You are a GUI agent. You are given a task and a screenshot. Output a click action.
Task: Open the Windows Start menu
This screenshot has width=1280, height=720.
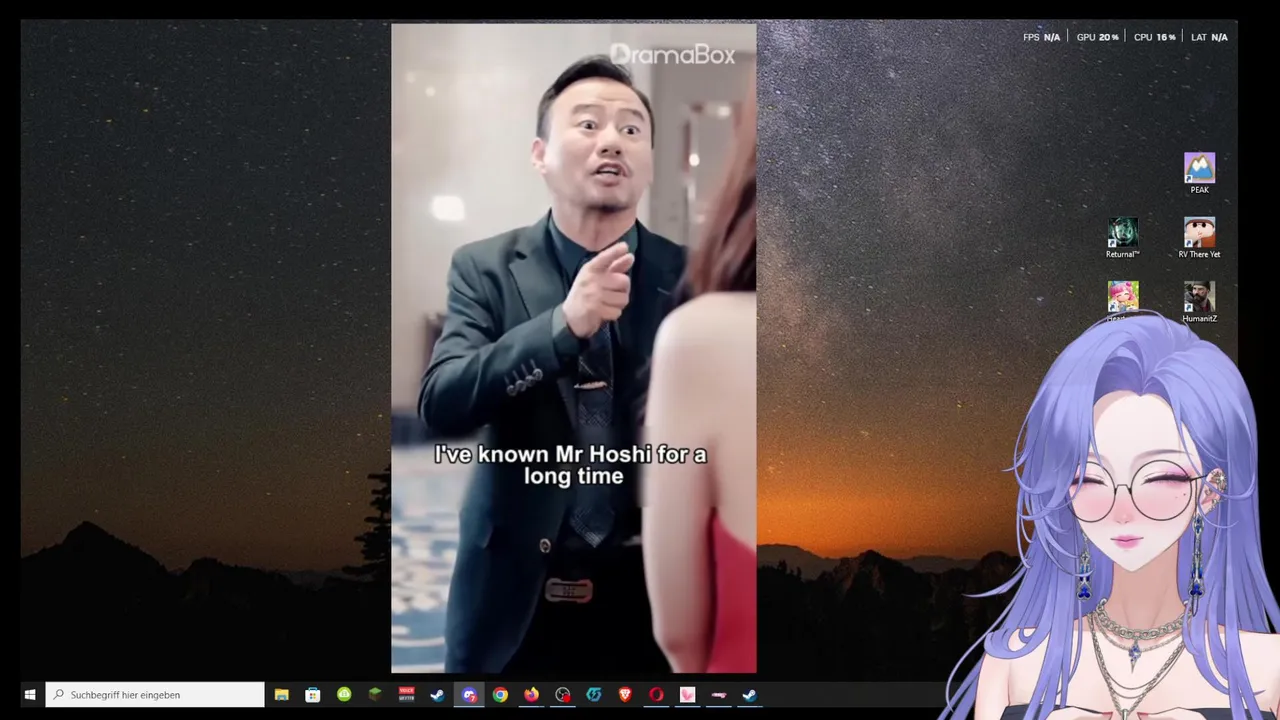(30, 695)
